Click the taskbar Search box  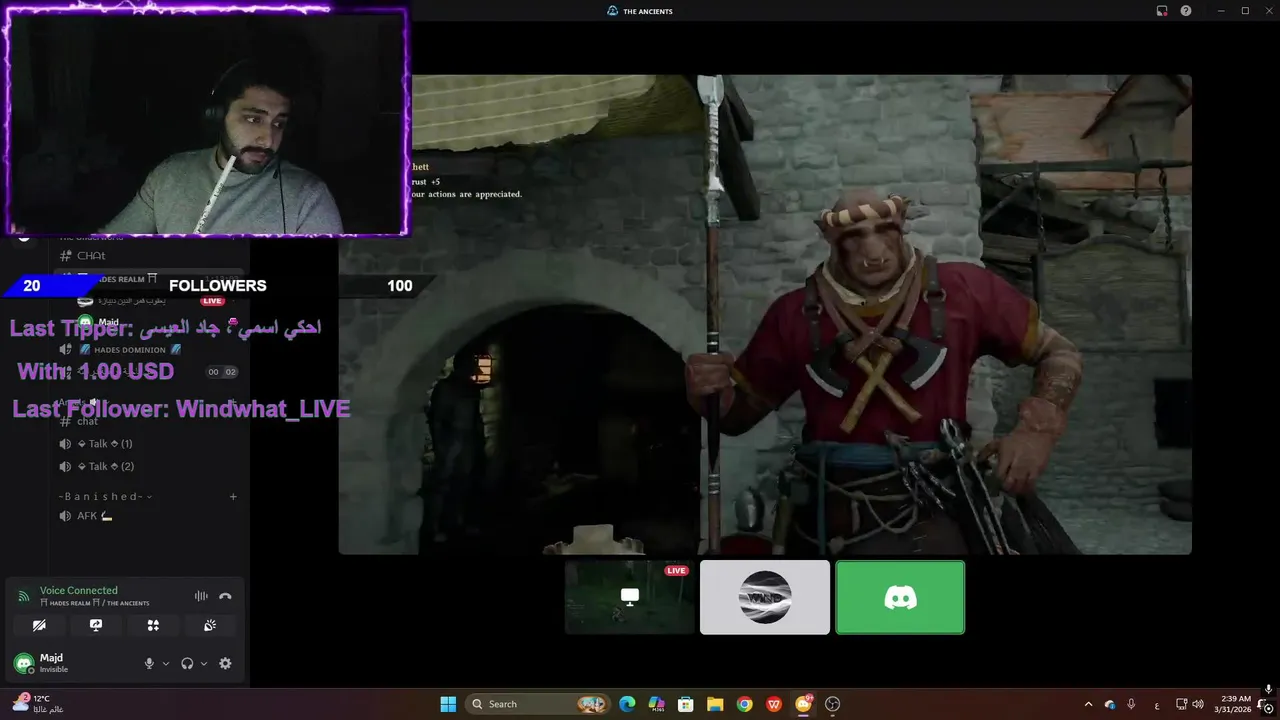click(539, 704)
